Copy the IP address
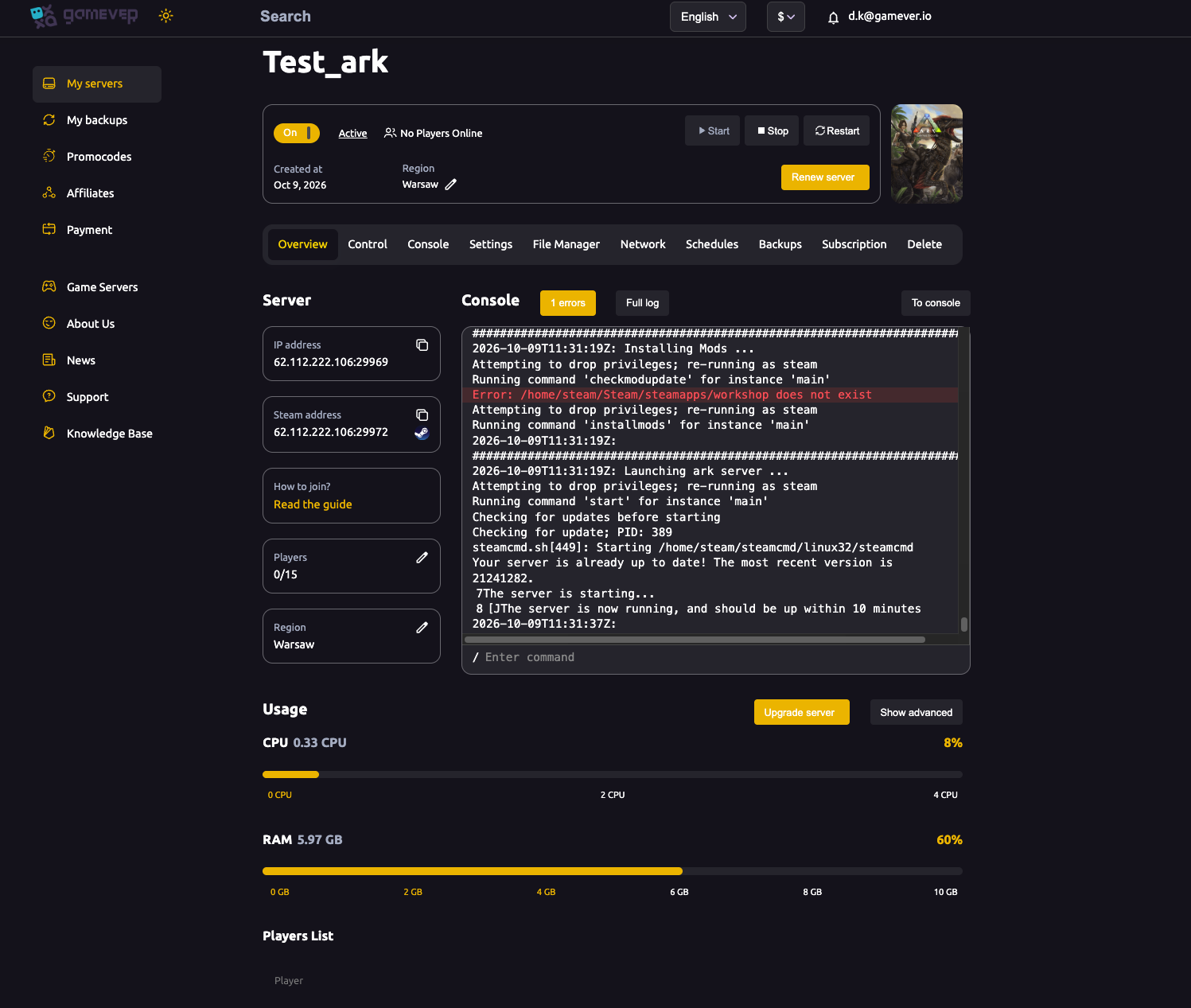1191x1008 pixels. click(422, 344)
